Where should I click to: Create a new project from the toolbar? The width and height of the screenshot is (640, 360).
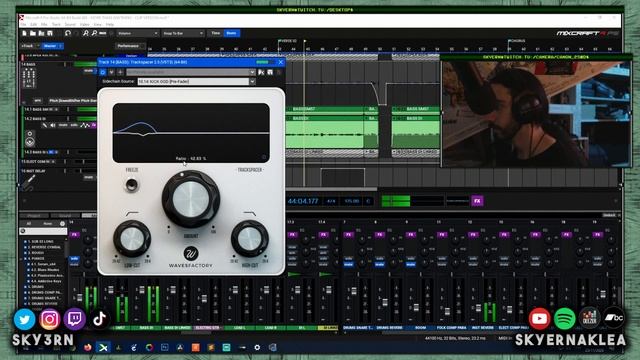(24, 33)
